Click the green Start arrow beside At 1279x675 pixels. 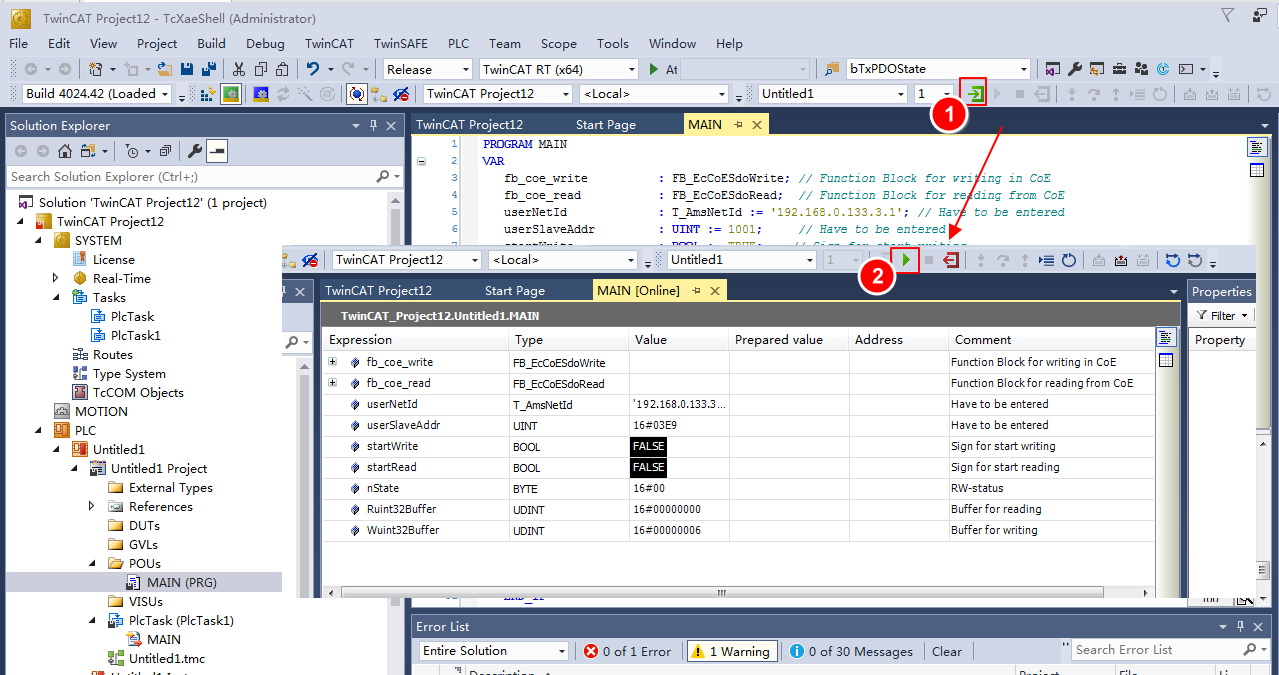[653, 69]
